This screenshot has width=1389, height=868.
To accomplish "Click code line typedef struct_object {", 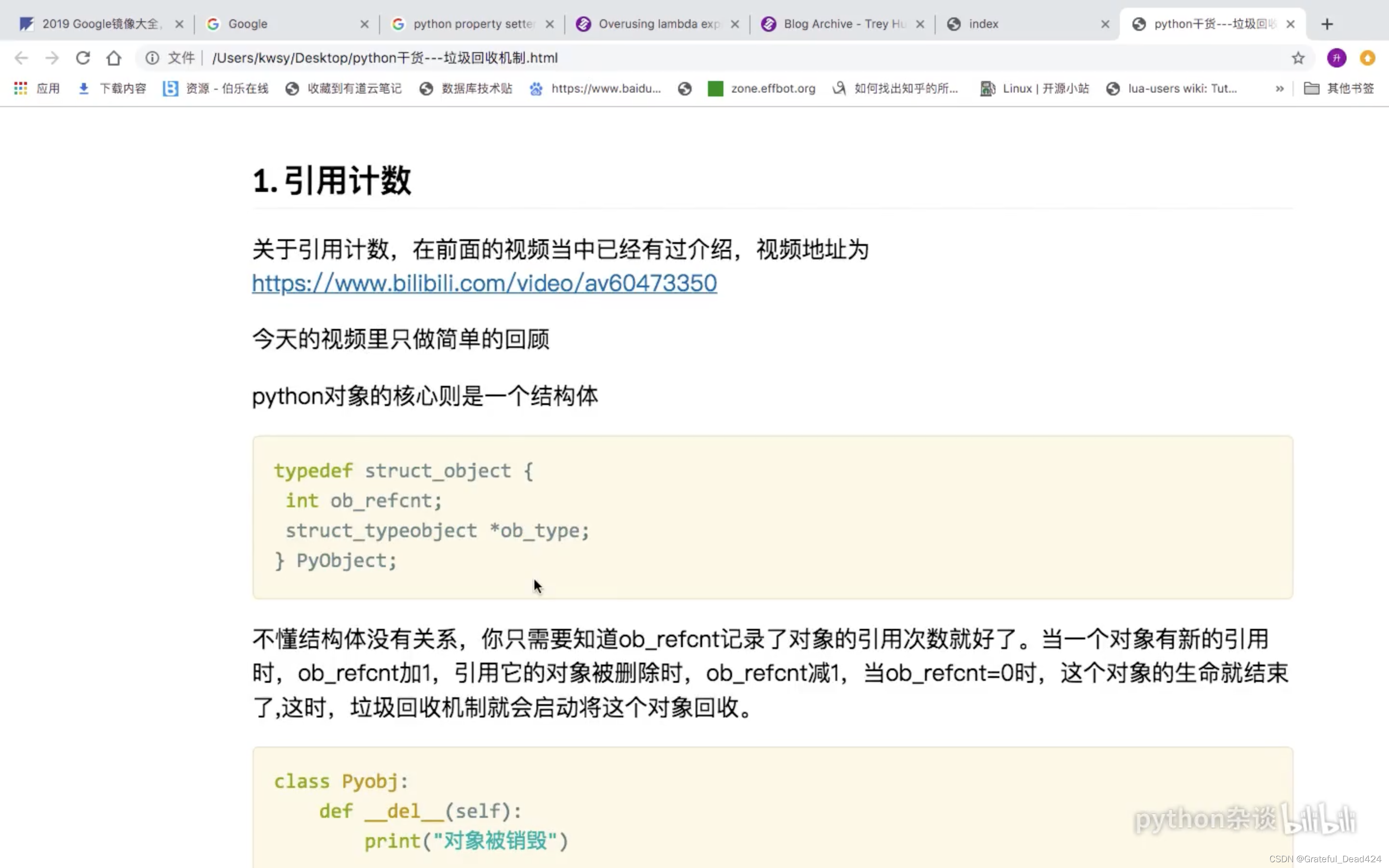I will 404,471.
